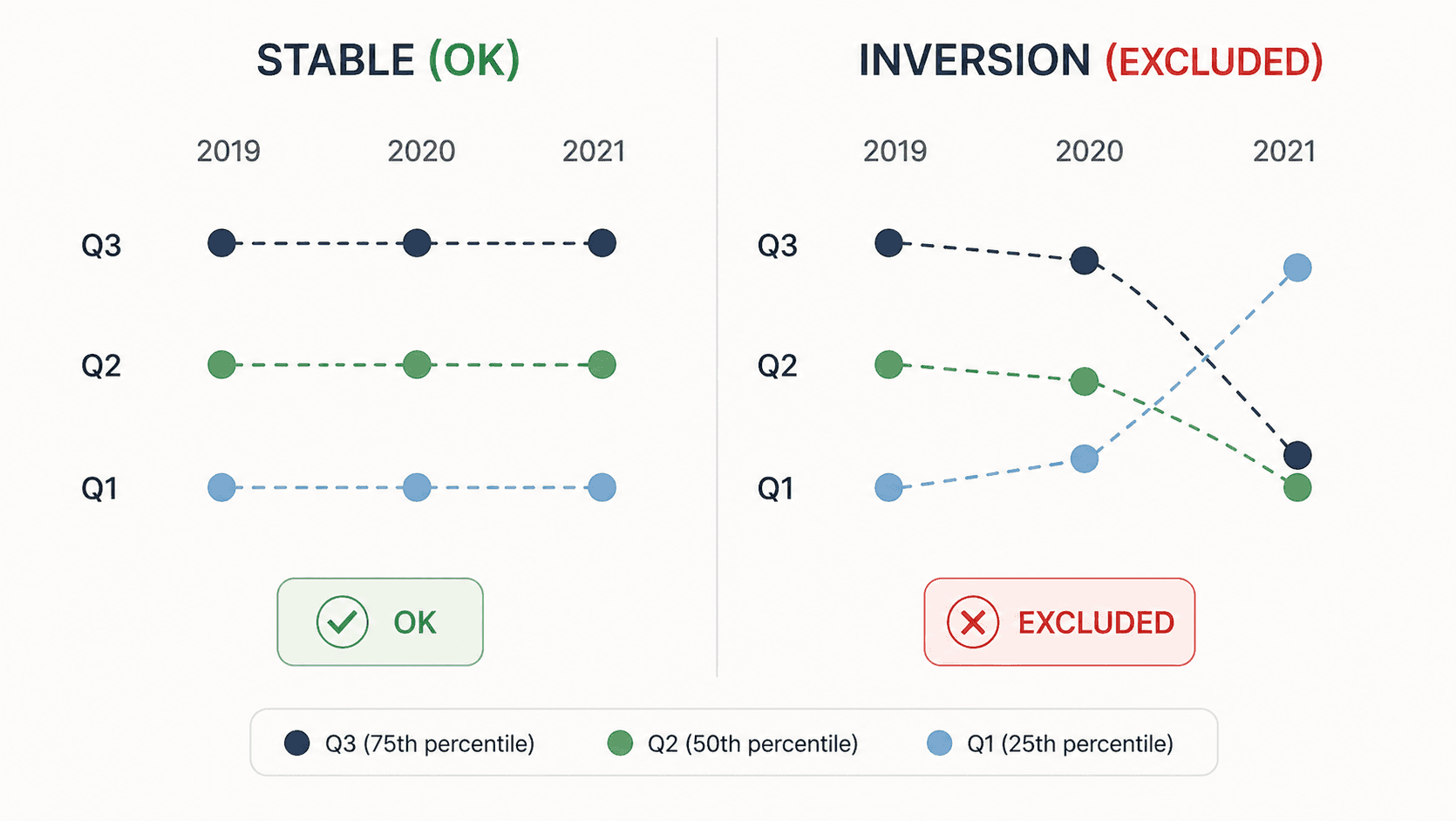Click the green checkmark circle icon
Image resolution: width=1456 pixels, height=821 pixels.
pyautogui.click(x=342, y=622)
